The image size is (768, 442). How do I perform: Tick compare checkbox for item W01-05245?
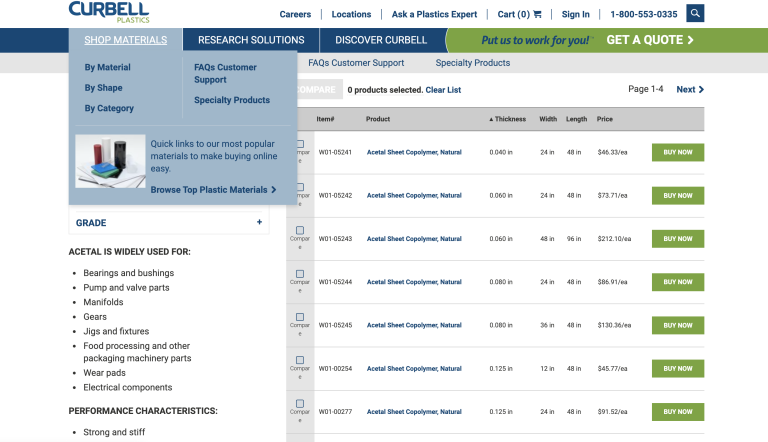(300, 317)
